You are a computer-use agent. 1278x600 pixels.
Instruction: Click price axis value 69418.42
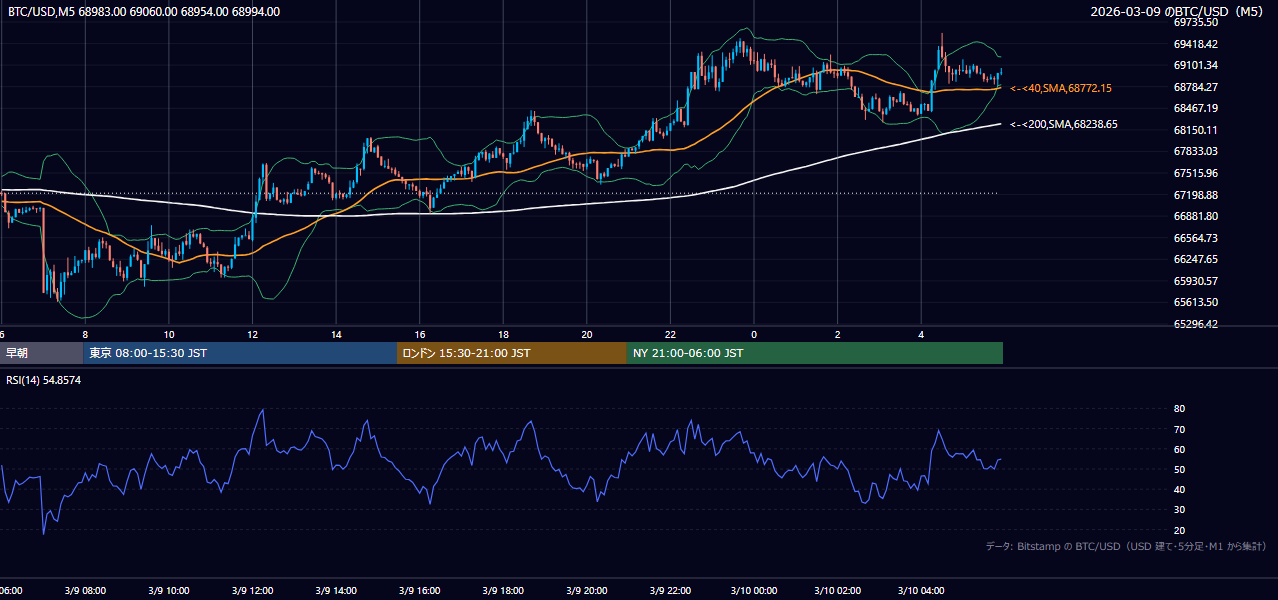tap(1195, 44)
